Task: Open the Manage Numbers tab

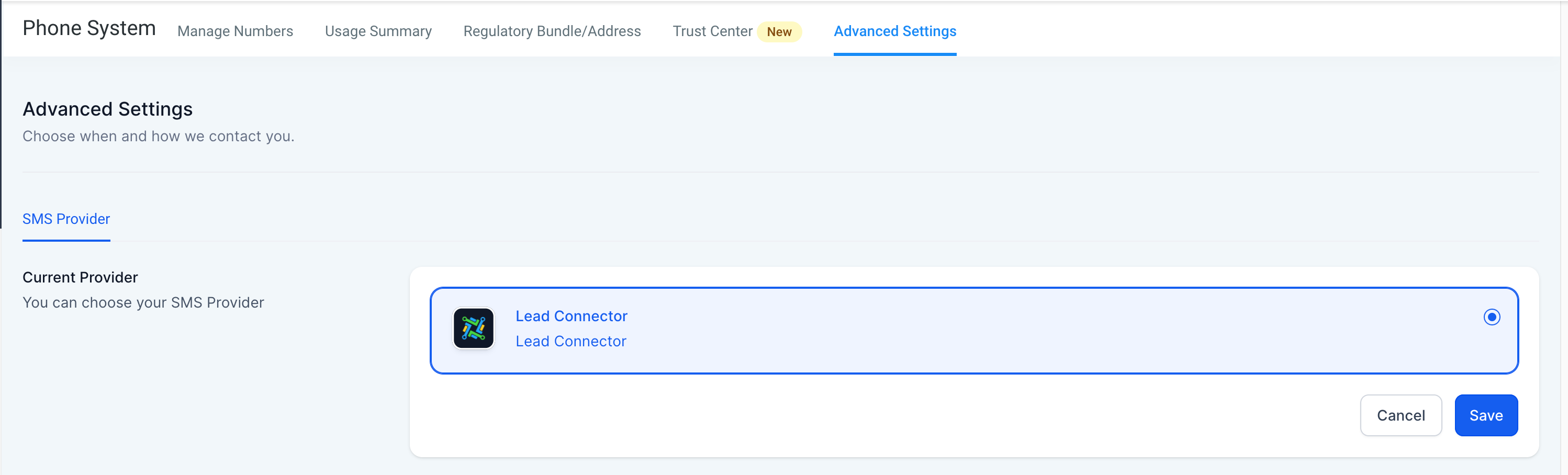Action: 235,31
